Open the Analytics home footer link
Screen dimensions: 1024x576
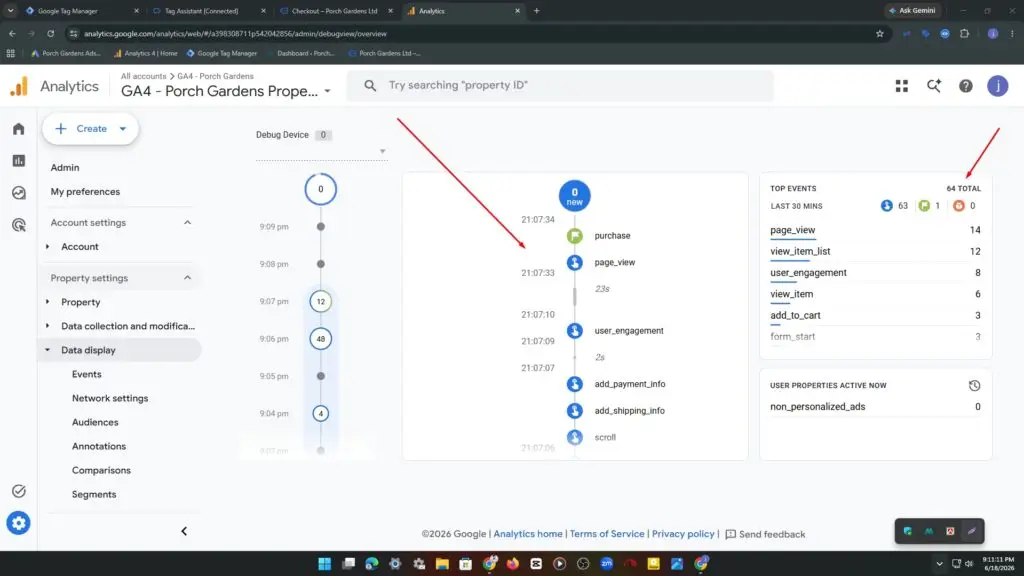pos(528,534)
